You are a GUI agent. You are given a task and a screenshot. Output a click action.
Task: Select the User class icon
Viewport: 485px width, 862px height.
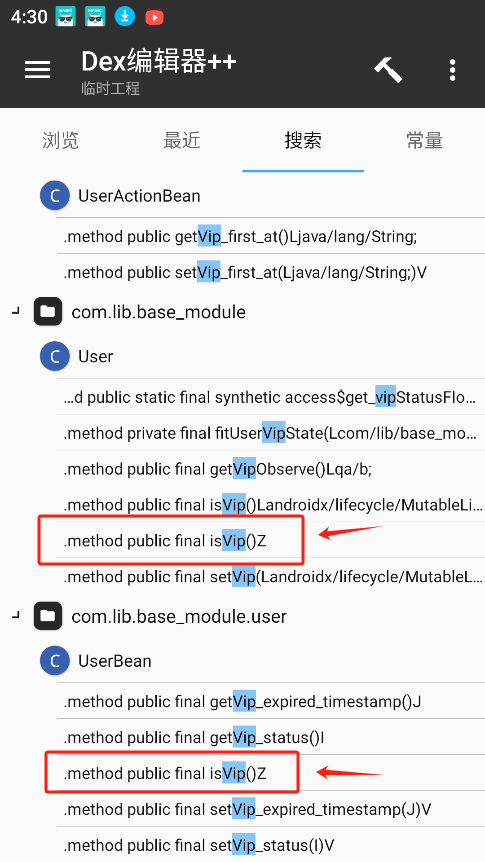[x=55, y=357]
